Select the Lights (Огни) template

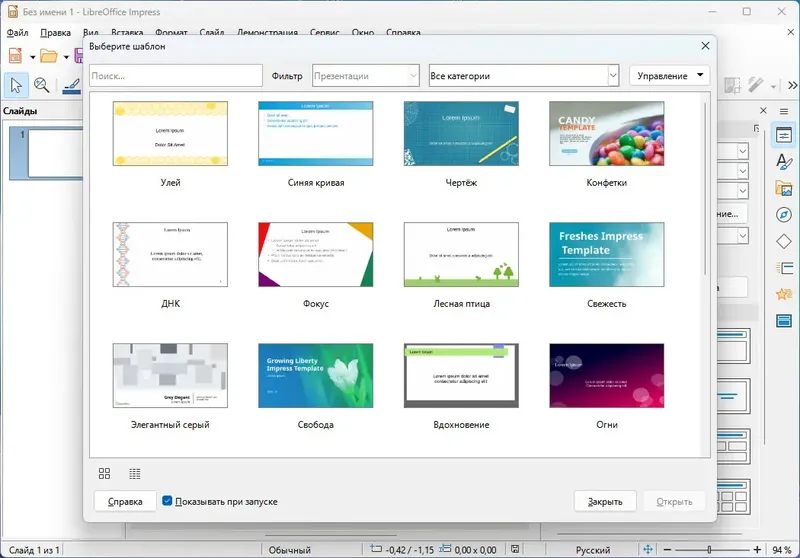coord(607,375)
